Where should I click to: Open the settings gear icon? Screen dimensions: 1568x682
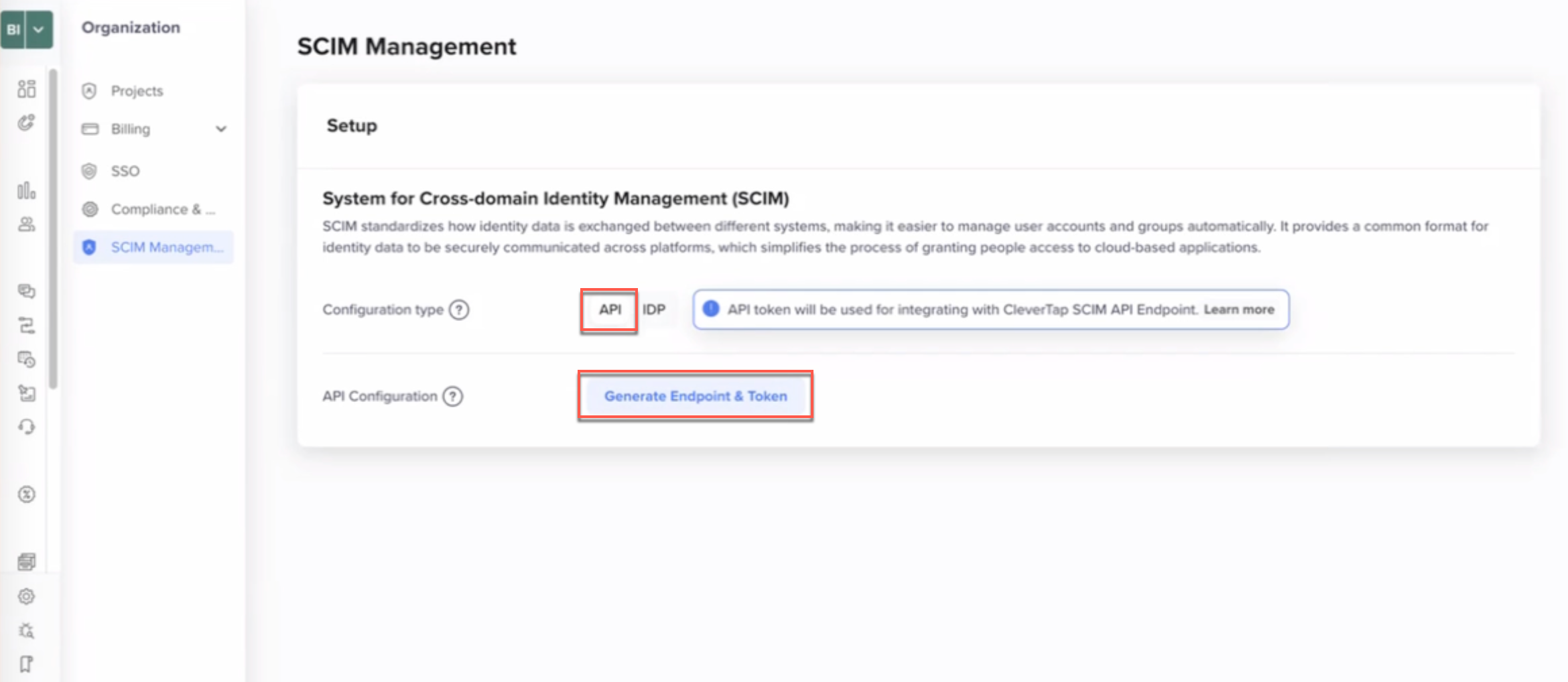click(27, 596)
